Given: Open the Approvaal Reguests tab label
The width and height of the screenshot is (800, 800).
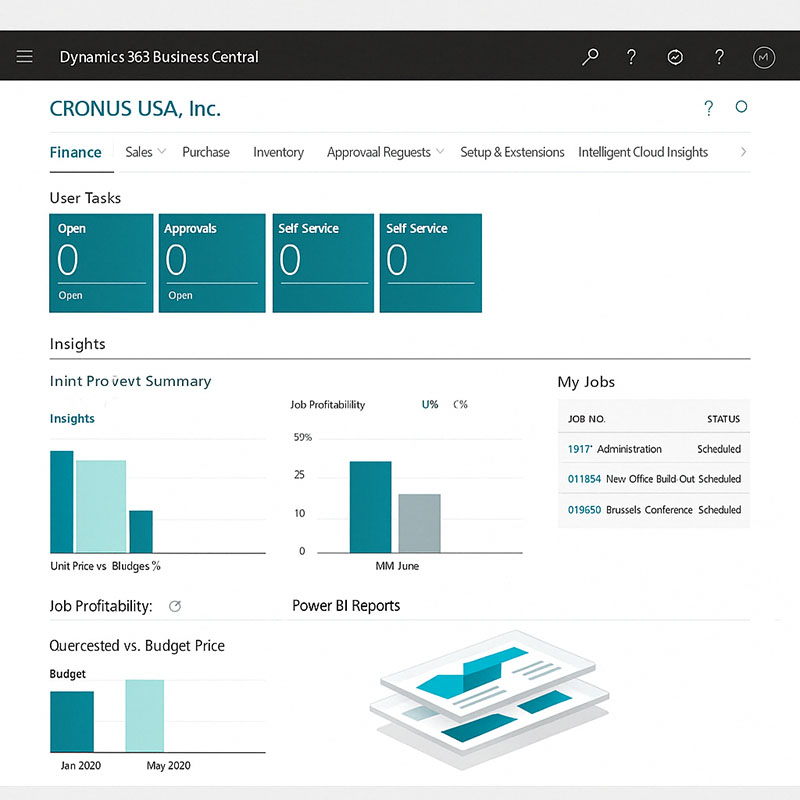Looking at the screenshot, I should [x=379, y=152].
